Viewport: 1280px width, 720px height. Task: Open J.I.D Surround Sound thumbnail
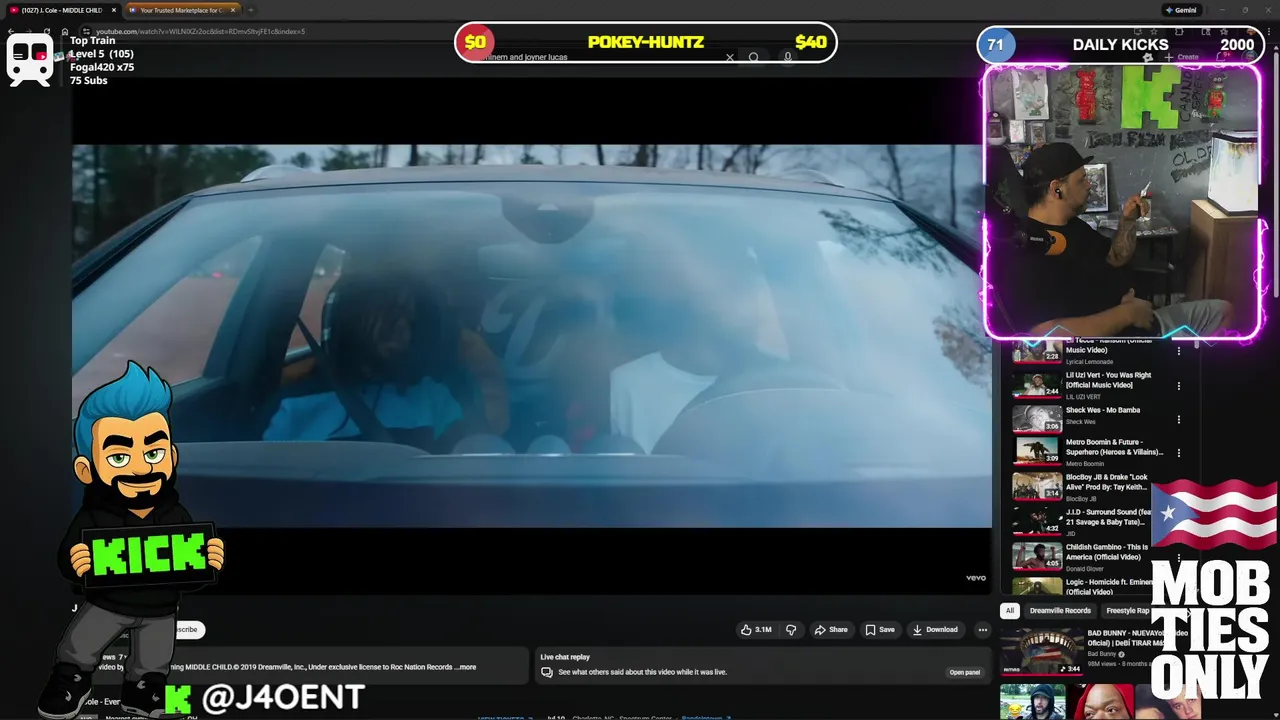(x=1037, y=520)
